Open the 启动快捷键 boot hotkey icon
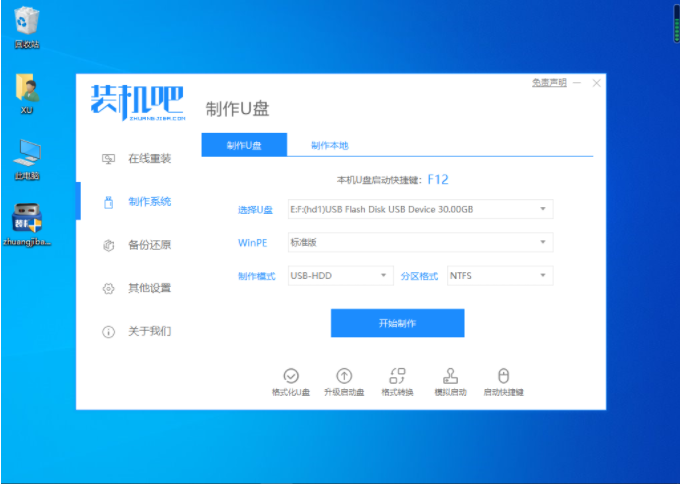The width and height of the screenshot is (680, 484). 503,376
